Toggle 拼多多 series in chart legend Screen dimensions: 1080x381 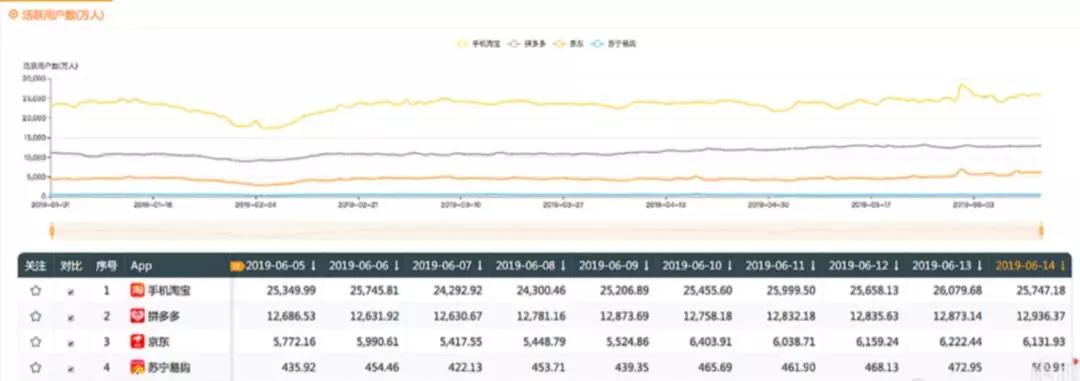point(527,43)
